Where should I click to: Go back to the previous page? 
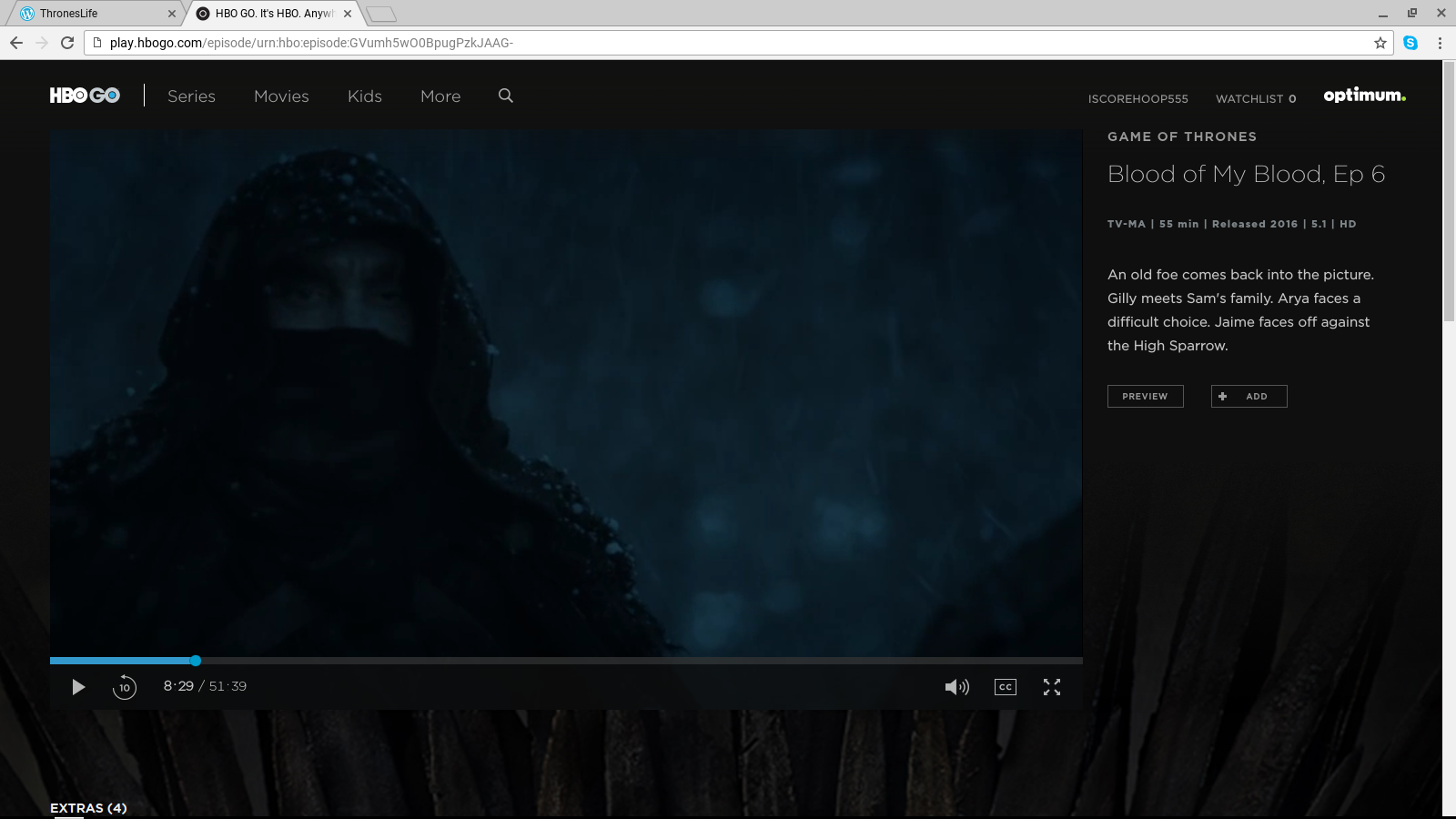pyautogui.click(x=16, y=43)
